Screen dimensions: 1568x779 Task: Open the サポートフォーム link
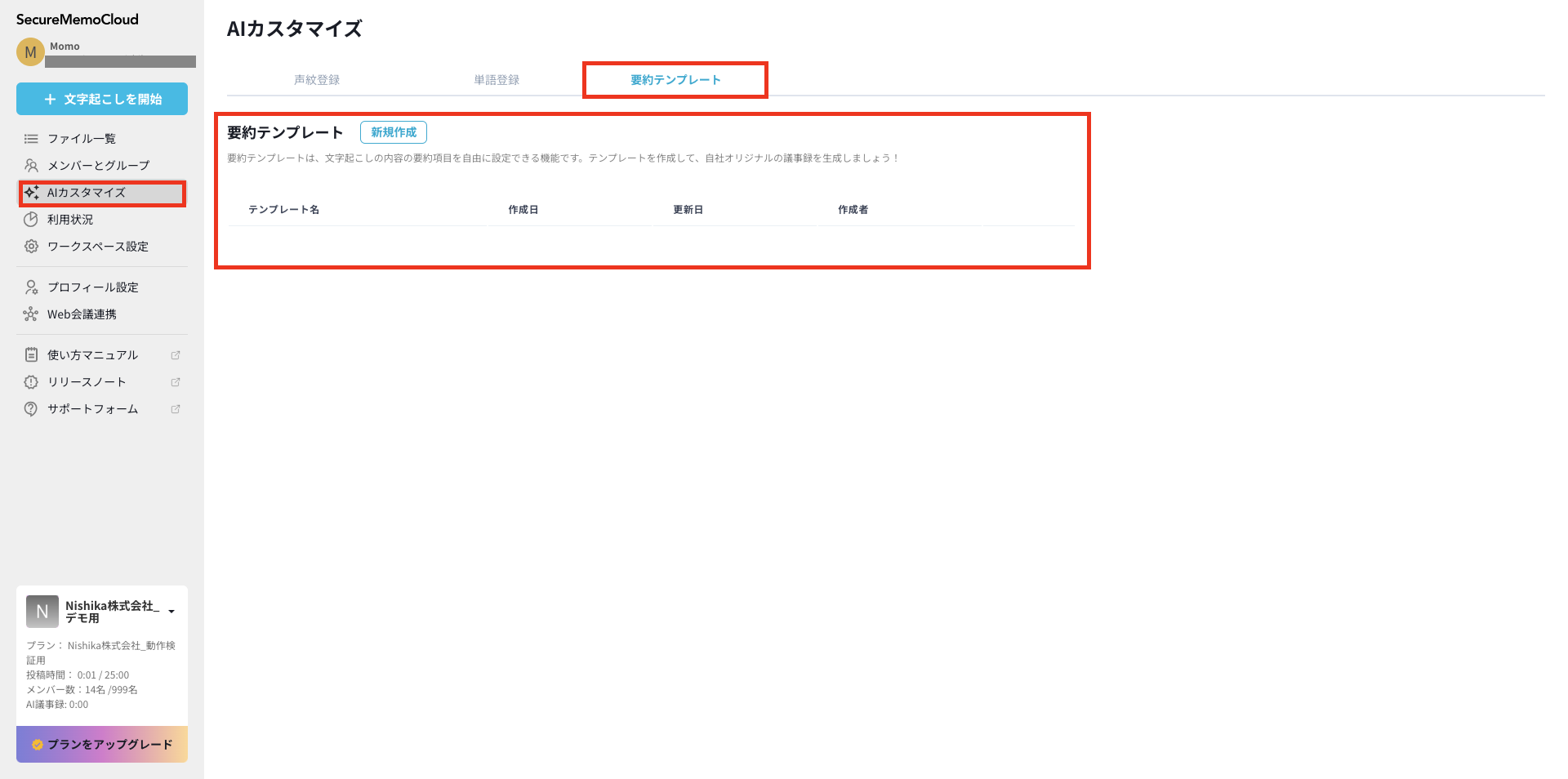pos(92,409)
